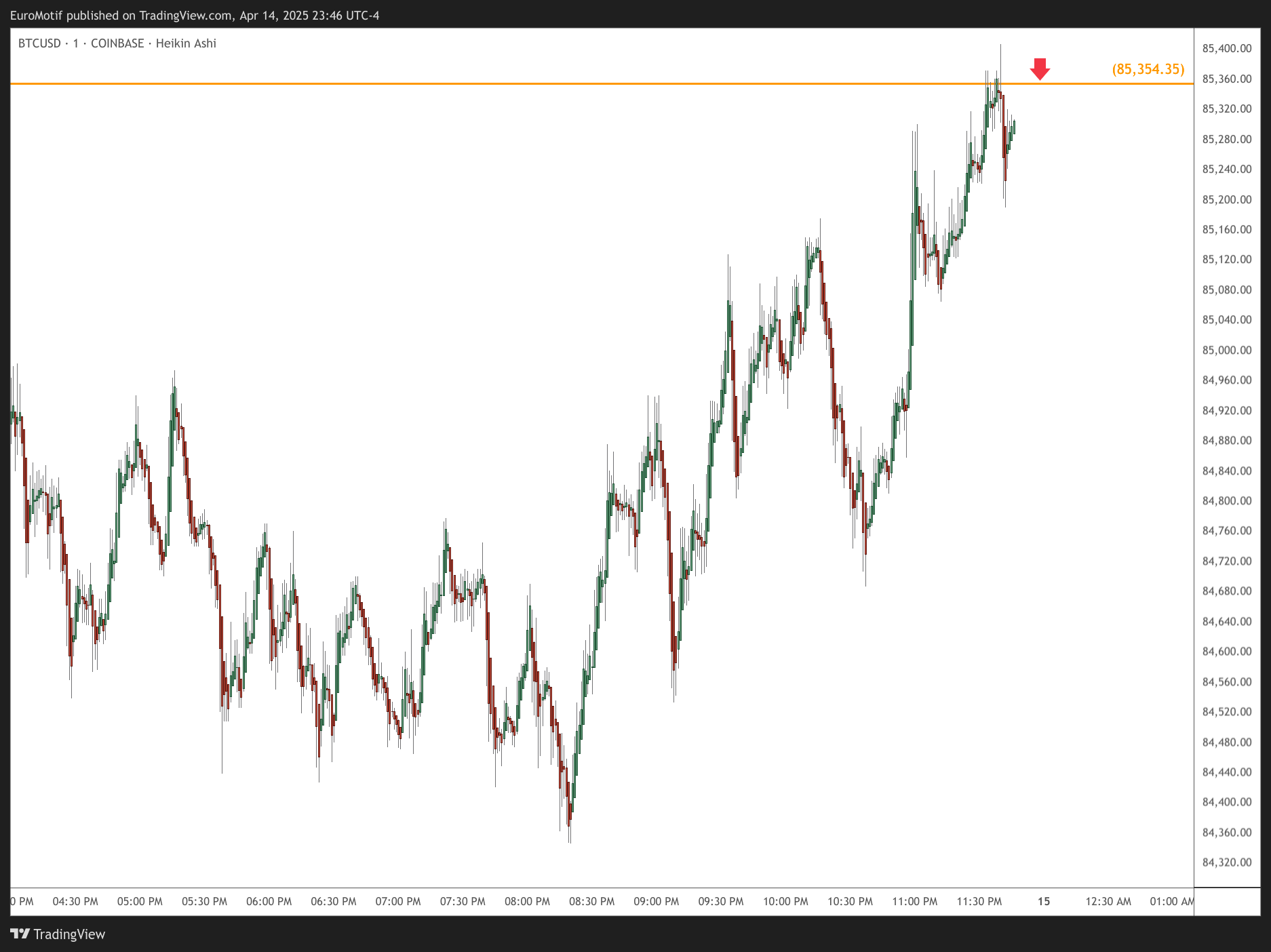The height and width of the screenshot is (952, 1271).
Task: Click the 85,280.00 price axis label
Action: tap(1227, 139)
